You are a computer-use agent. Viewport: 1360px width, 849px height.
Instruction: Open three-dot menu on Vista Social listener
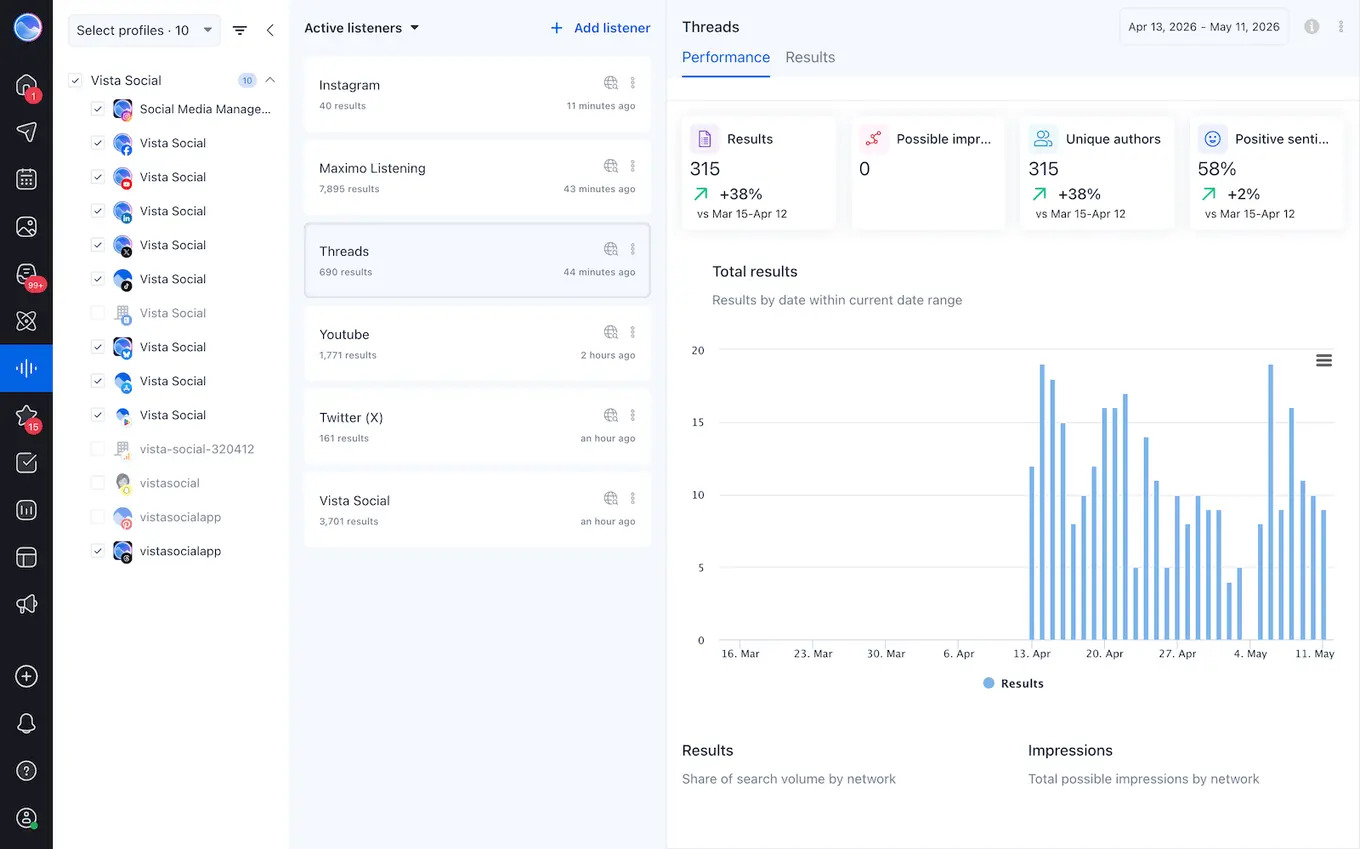[633, 498]
